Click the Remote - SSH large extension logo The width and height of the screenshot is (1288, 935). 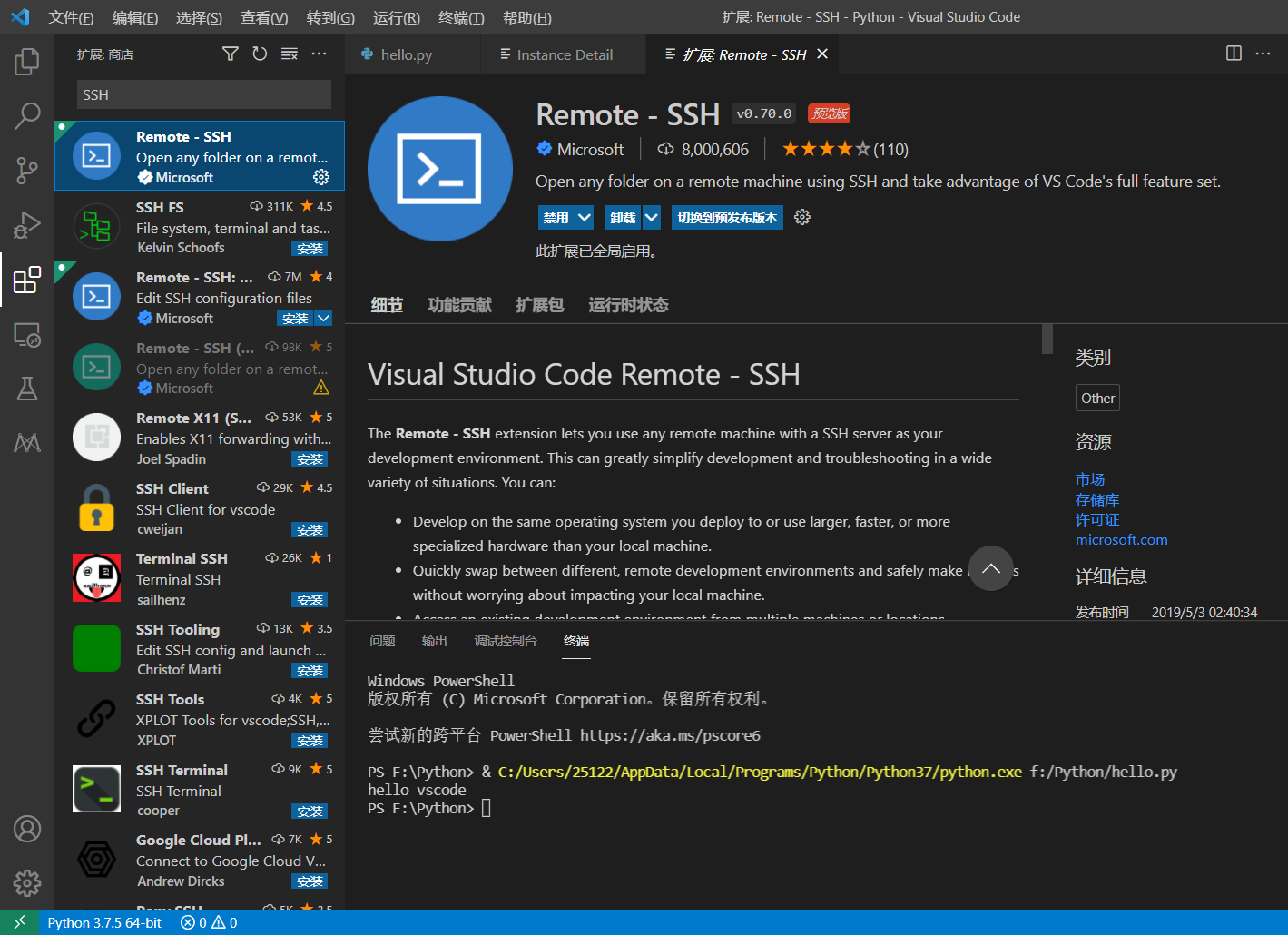coord(440,169)
